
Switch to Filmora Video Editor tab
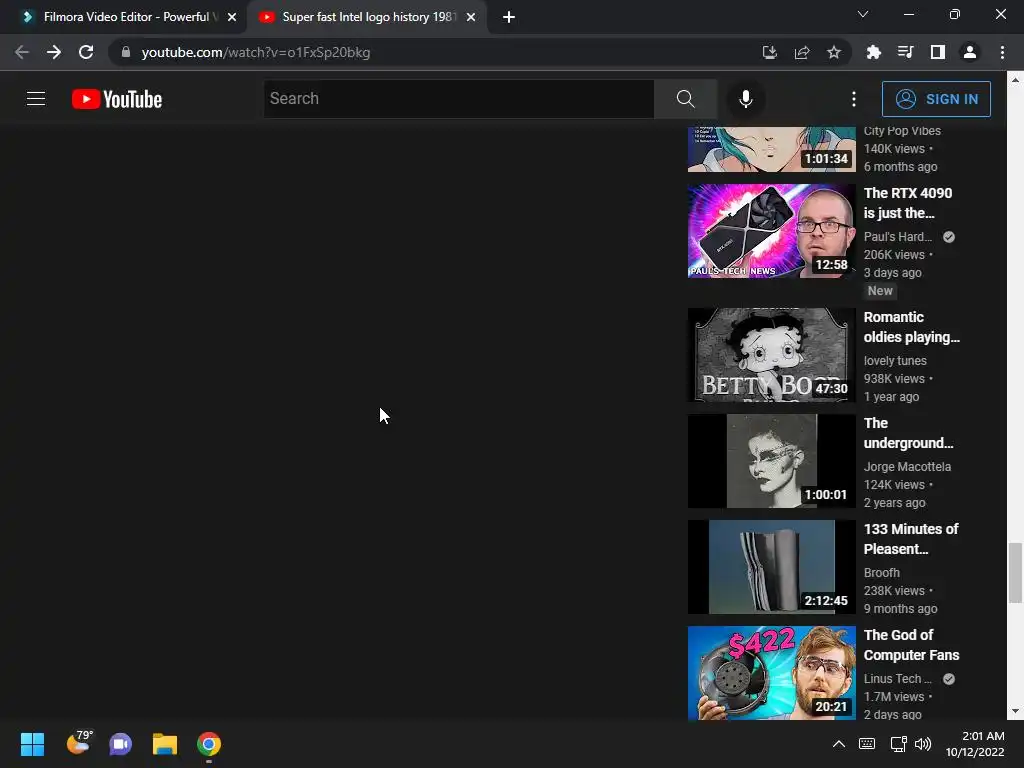[x=124, y=17]
